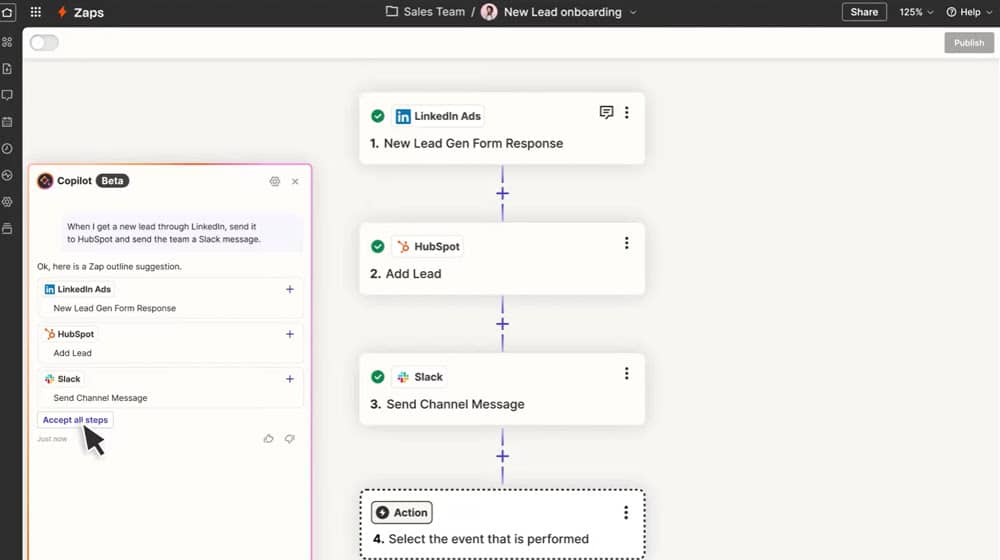
Task: Open the sidebar comments icon
Action: tap(7, 95)
